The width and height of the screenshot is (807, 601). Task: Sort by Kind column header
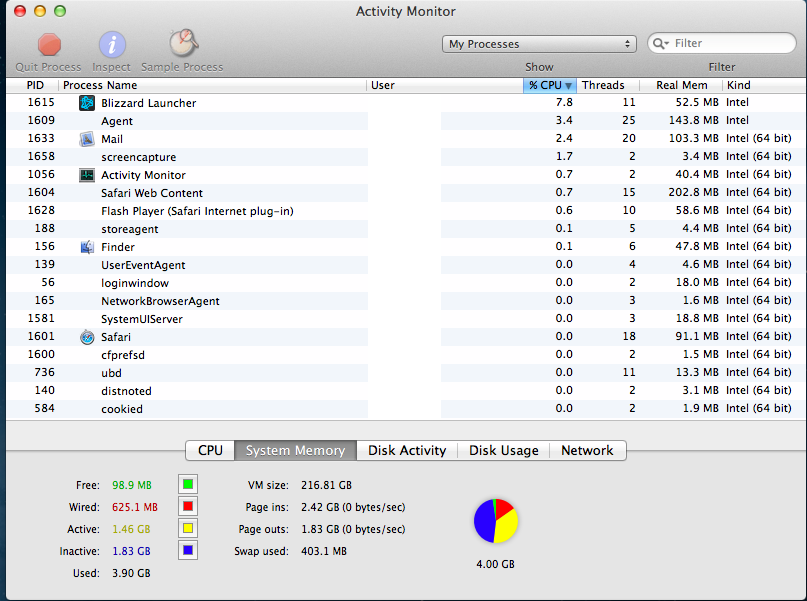tap(764, 85)
